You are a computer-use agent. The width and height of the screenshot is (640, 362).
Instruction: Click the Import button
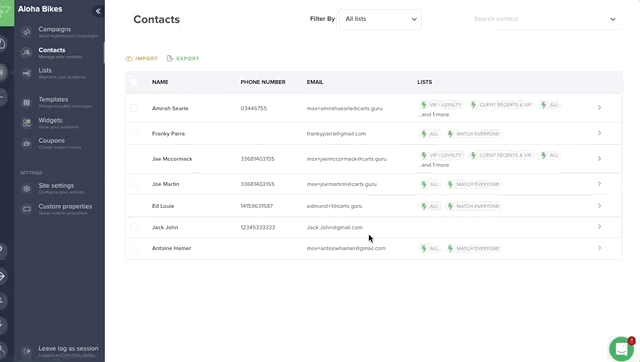pos(141,58)
